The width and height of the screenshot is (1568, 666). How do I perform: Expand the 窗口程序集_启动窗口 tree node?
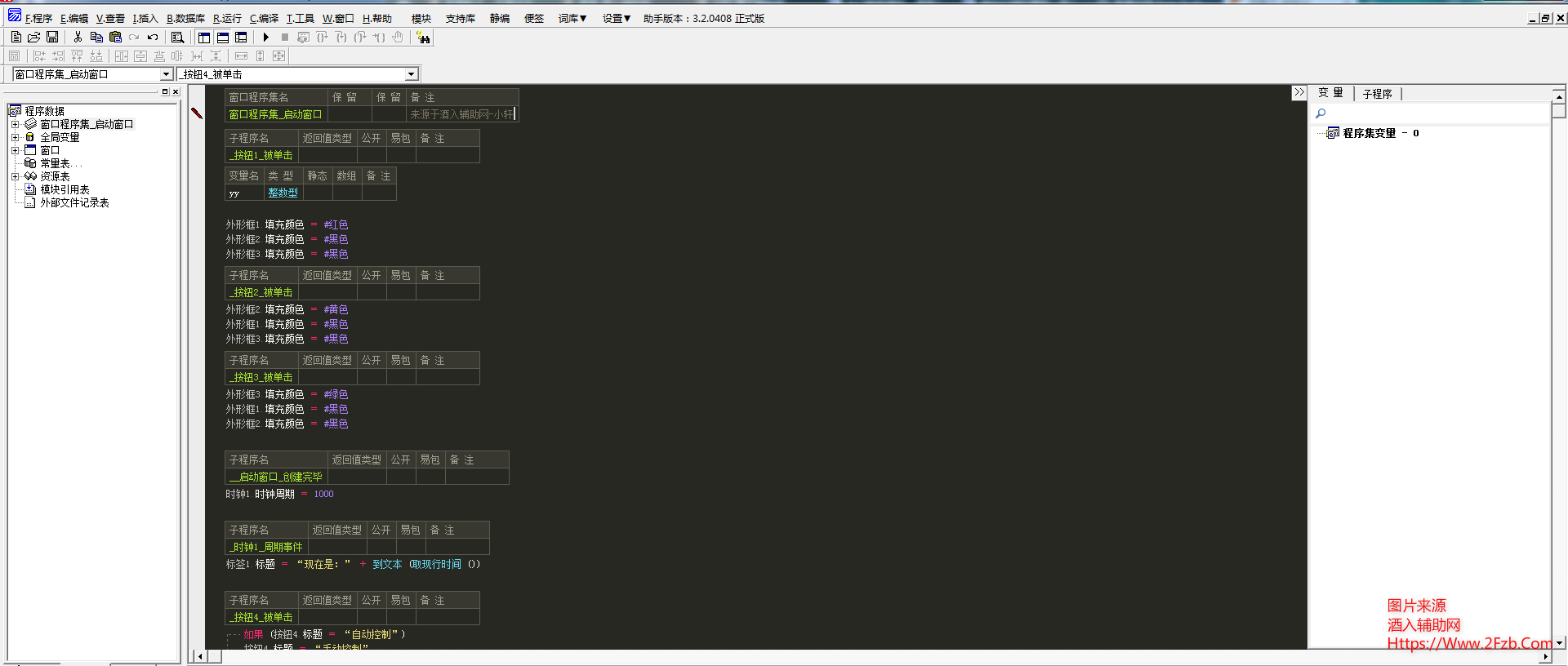pos(15,124)
